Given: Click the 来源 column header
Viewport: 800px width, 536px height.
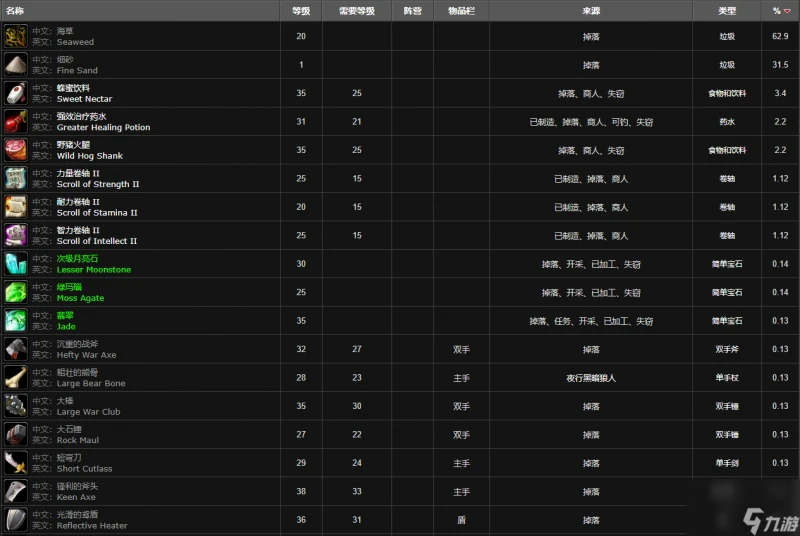Looking at the screenshot, I should (x=591, y=11).
